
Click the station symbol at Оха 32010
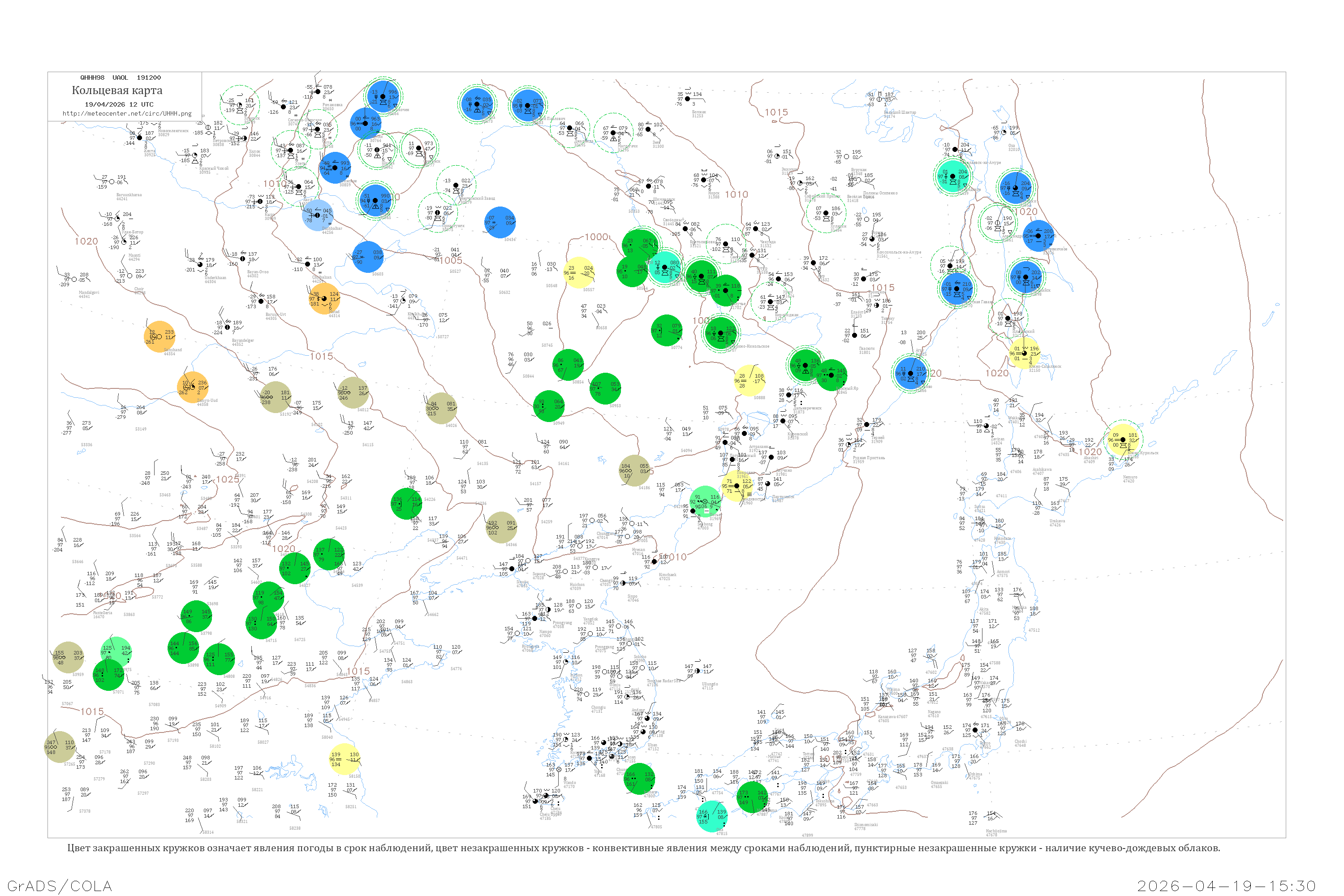[1004, 132]
